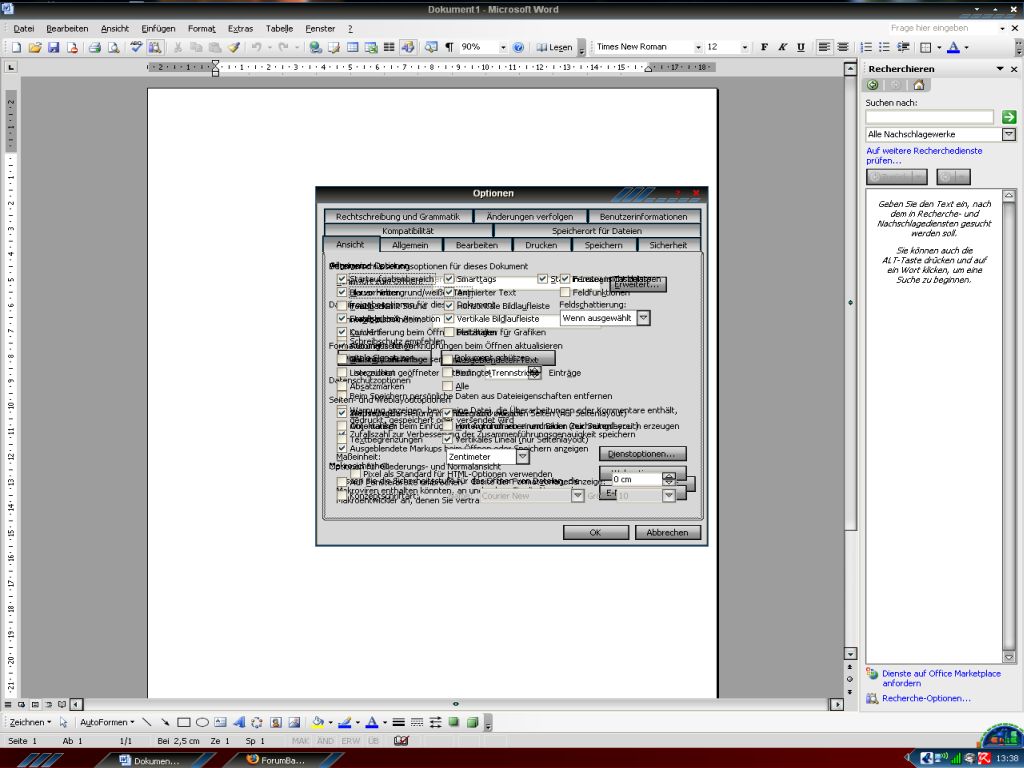Open the Alle Nachschlagewerke dropdown
This screenshot has width=1024, height=768.
pos(1009,134)
